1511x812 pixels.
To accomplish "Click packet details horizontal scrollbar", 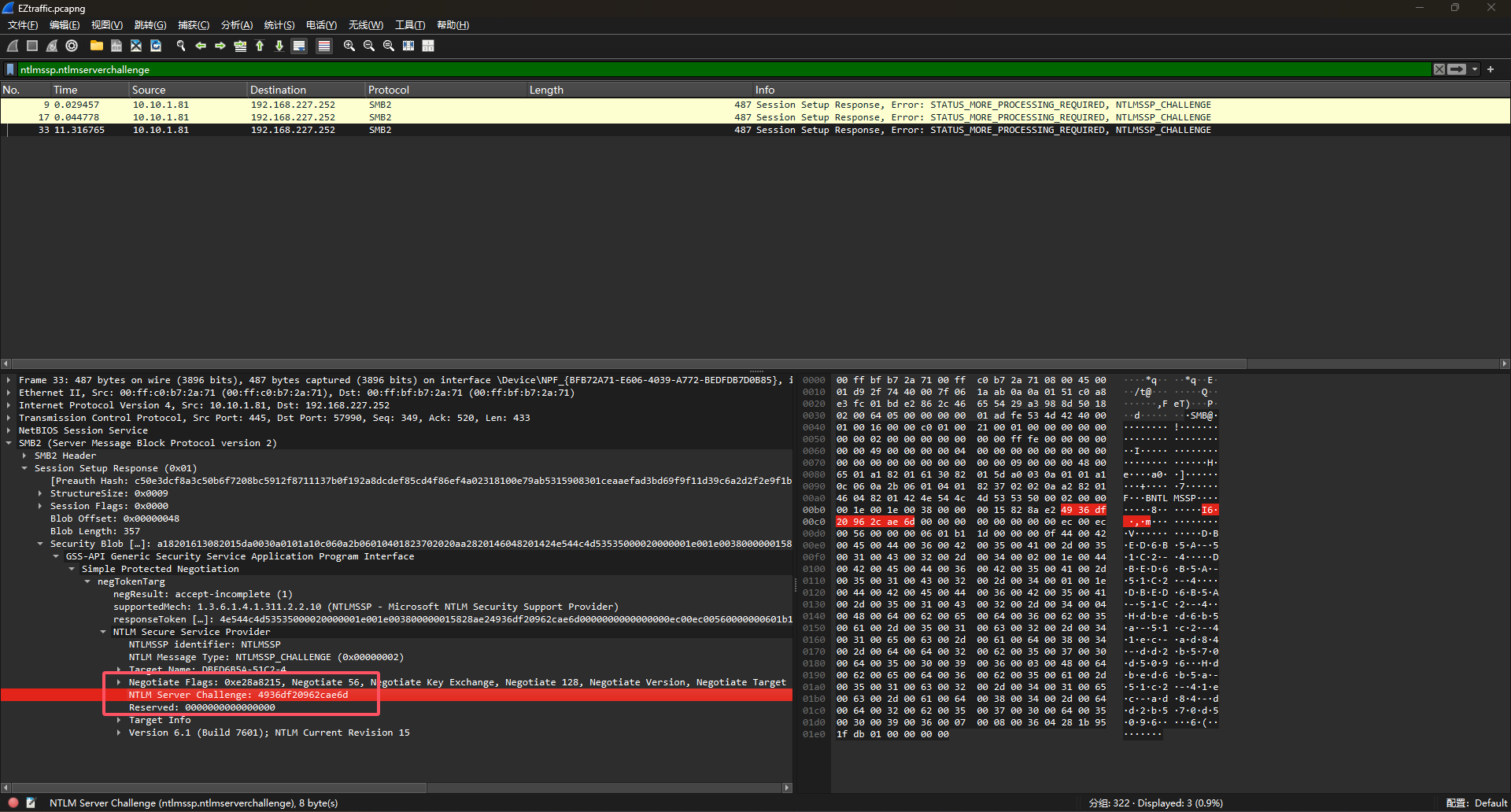I will click(x=218, y=788).
